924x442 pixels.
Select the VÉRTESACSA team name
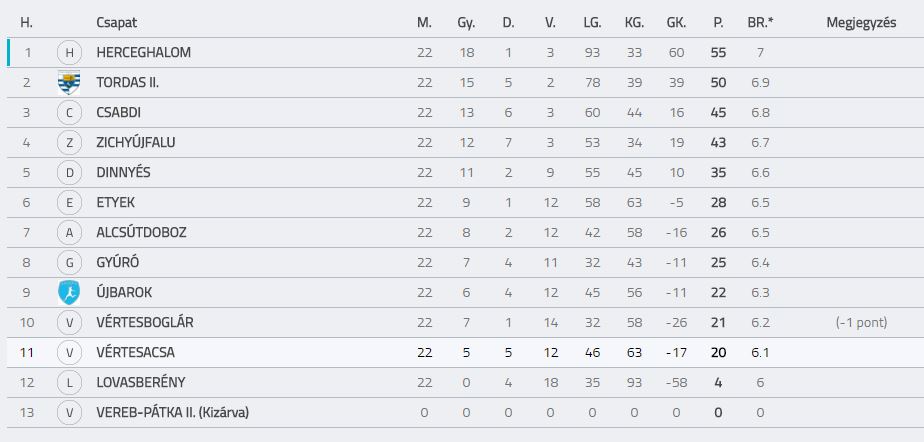tap(135, 352)
